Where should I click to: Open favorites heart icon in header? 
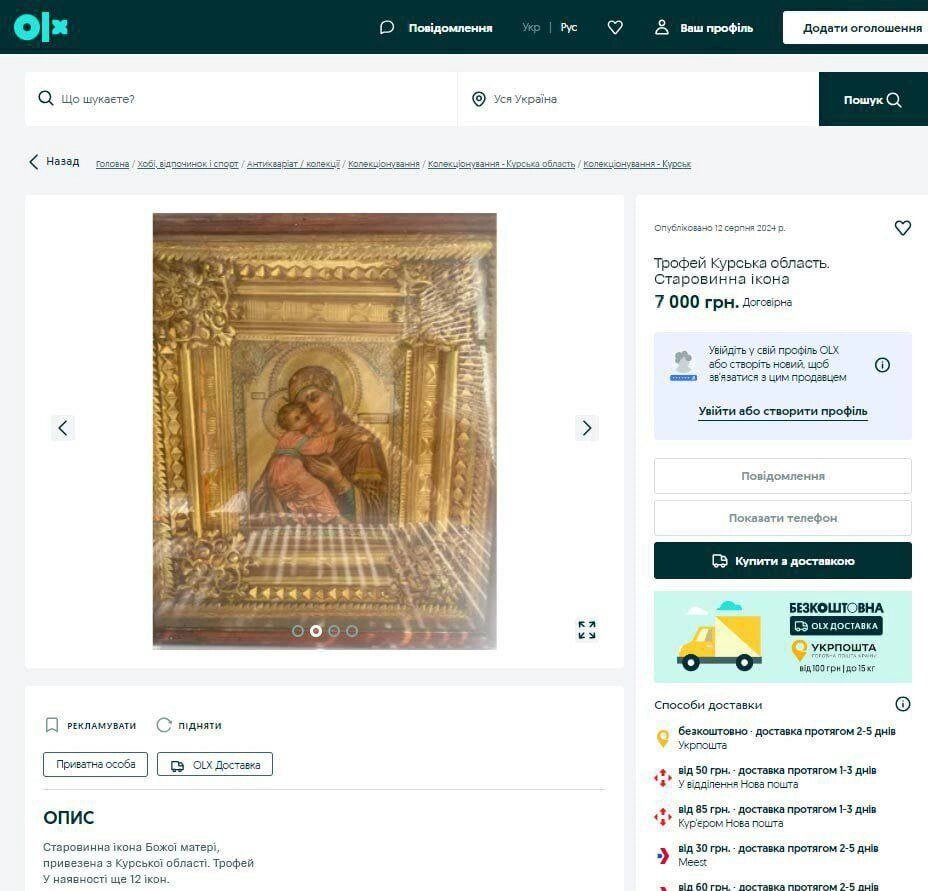(x=615, y=27)
